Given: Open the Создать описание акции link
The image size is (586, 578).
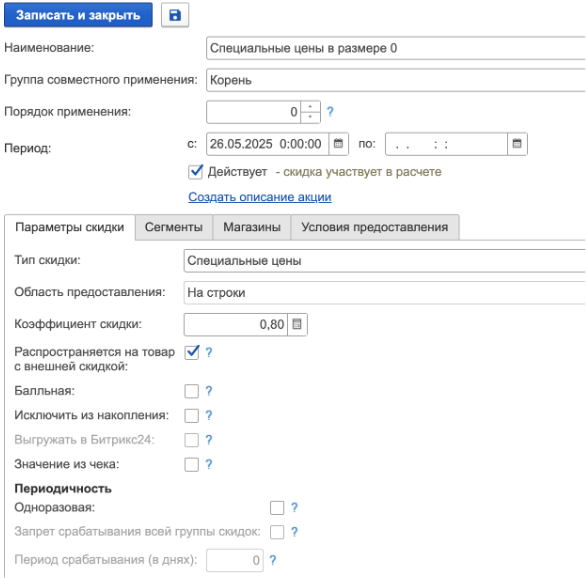Looking at the screenshot, I should tap(260, 197).
